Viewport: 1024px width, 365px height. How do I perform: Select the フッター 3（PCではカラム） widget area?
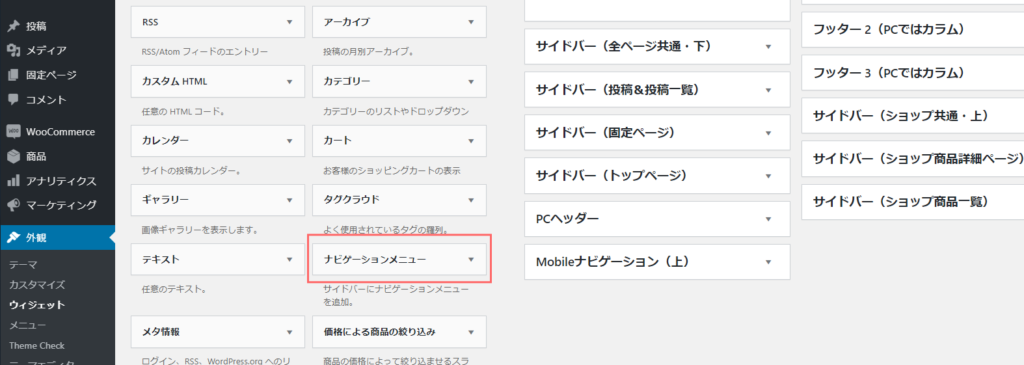(x=912, y=72)
